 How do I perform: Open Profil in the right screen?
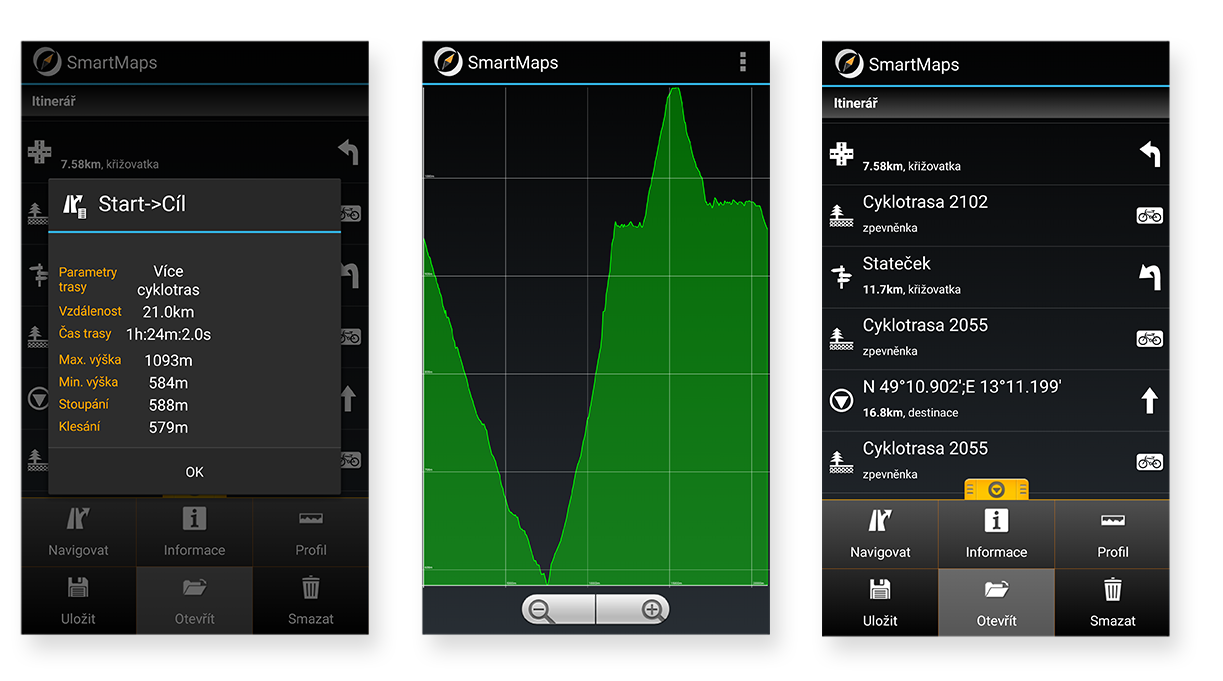pyautogui.click(x=1112, y=534)
